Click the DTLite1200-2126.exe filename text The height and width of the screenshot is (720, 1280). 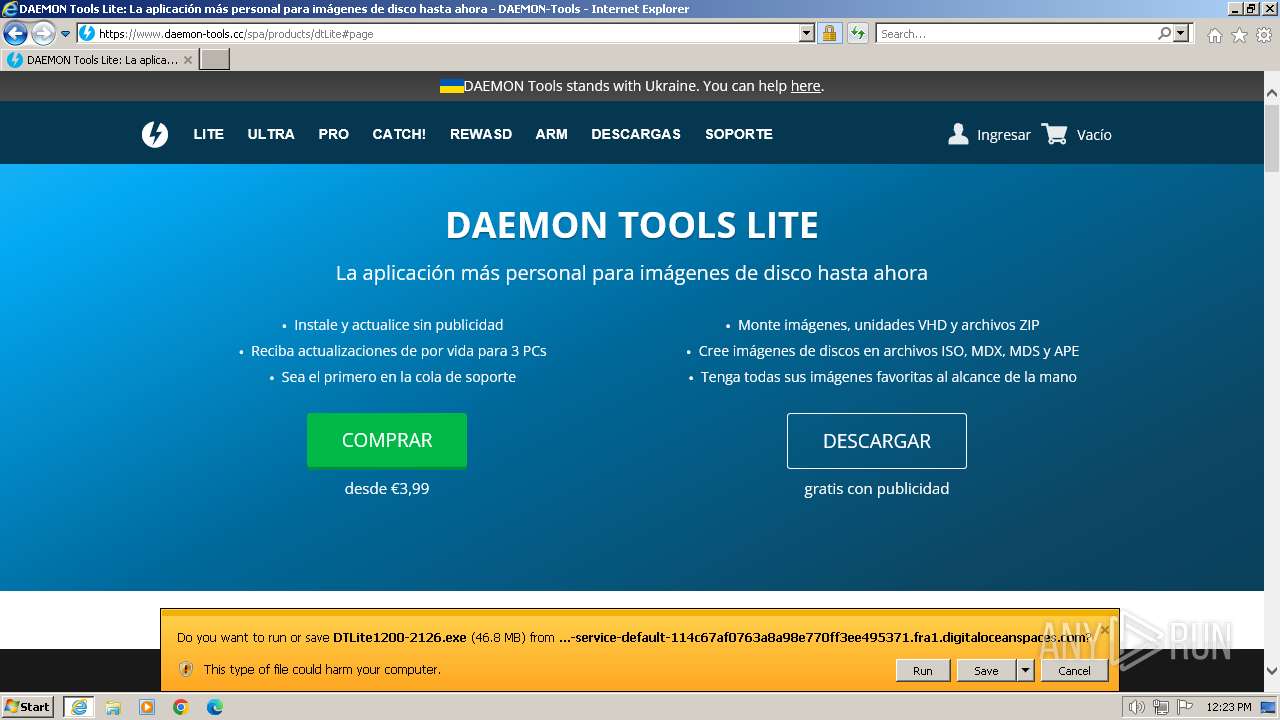(x=400, y=637)
